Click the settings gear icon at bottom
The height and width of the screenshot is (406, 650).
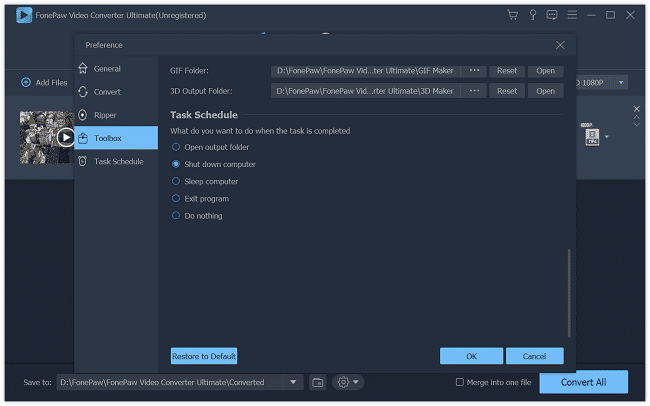tap(343, 382)
